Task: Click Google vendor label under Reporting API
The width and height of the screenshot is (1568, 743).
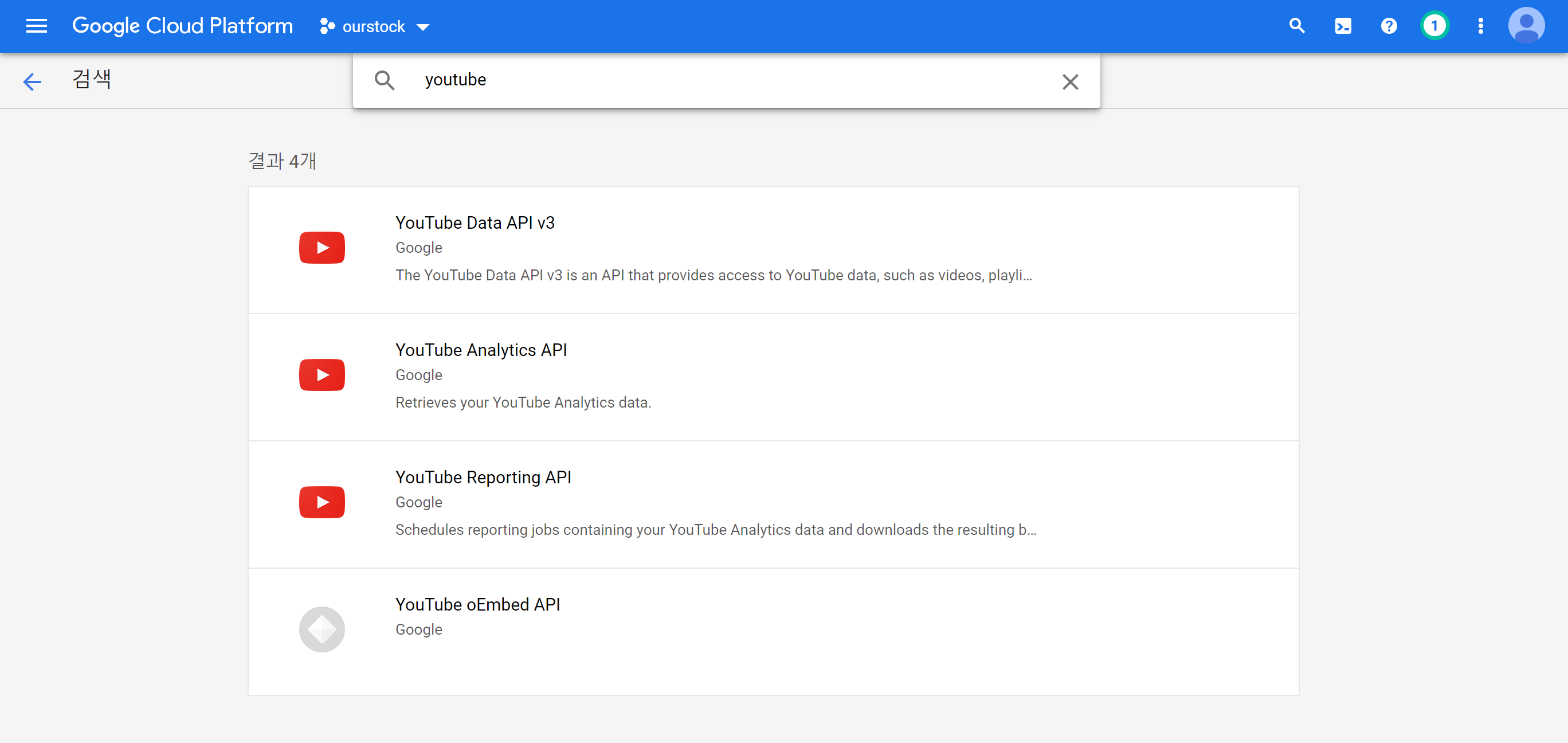Action: 419,502
